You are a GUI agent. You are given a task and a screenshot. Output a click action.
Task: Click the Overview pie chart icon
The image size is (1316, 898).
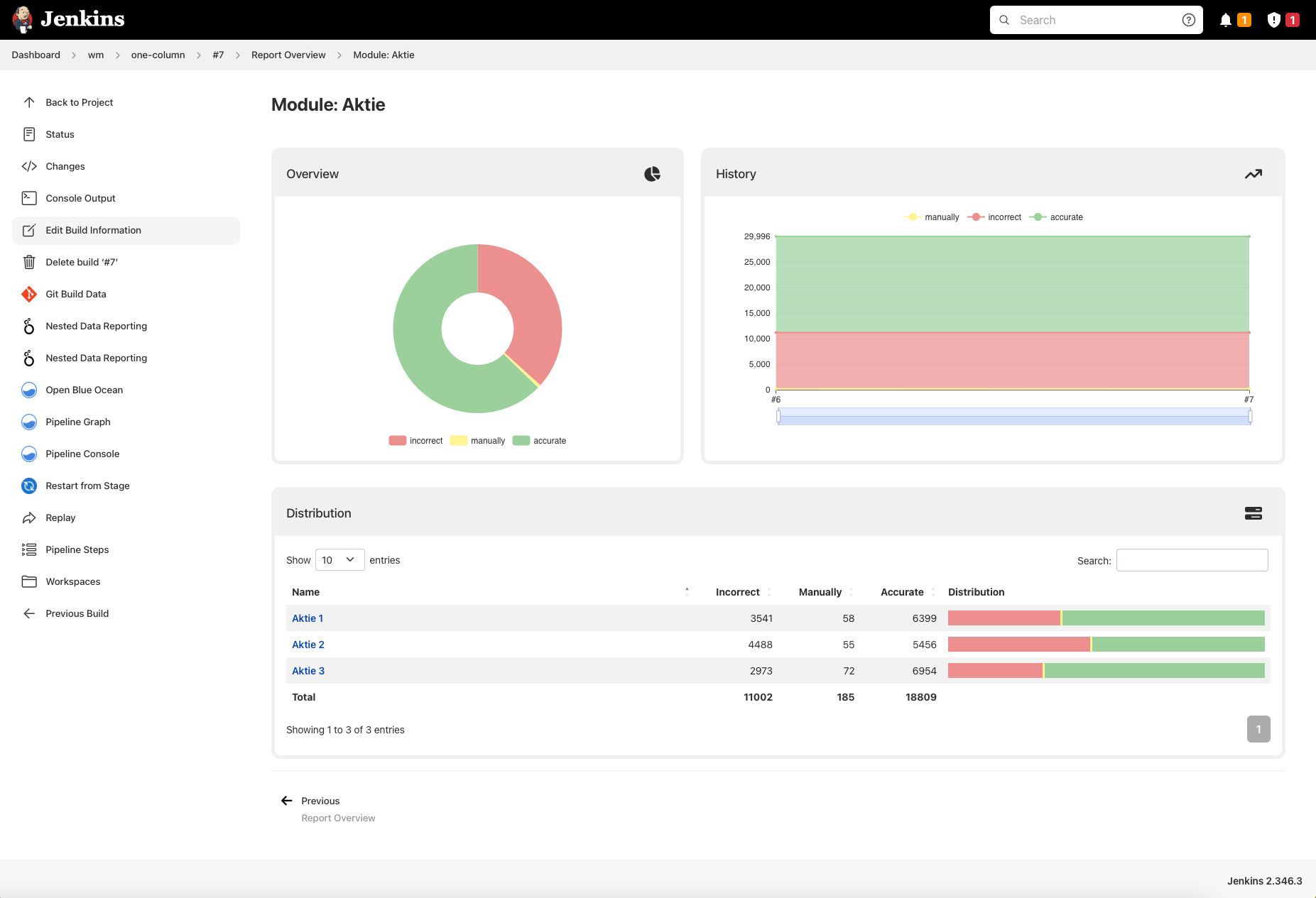[x=652, y=174]
